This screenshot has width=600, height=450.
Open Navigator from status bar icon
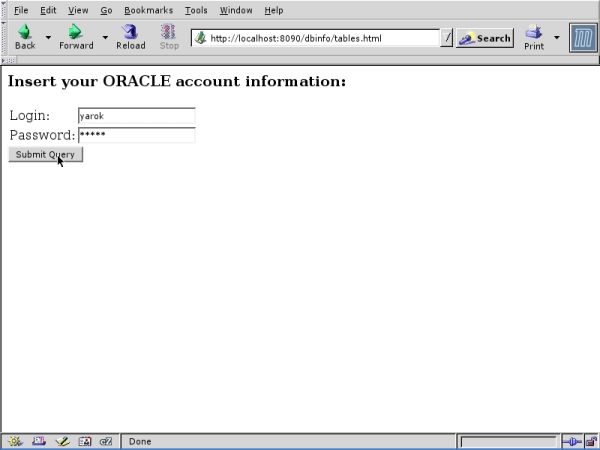point(15,441)
